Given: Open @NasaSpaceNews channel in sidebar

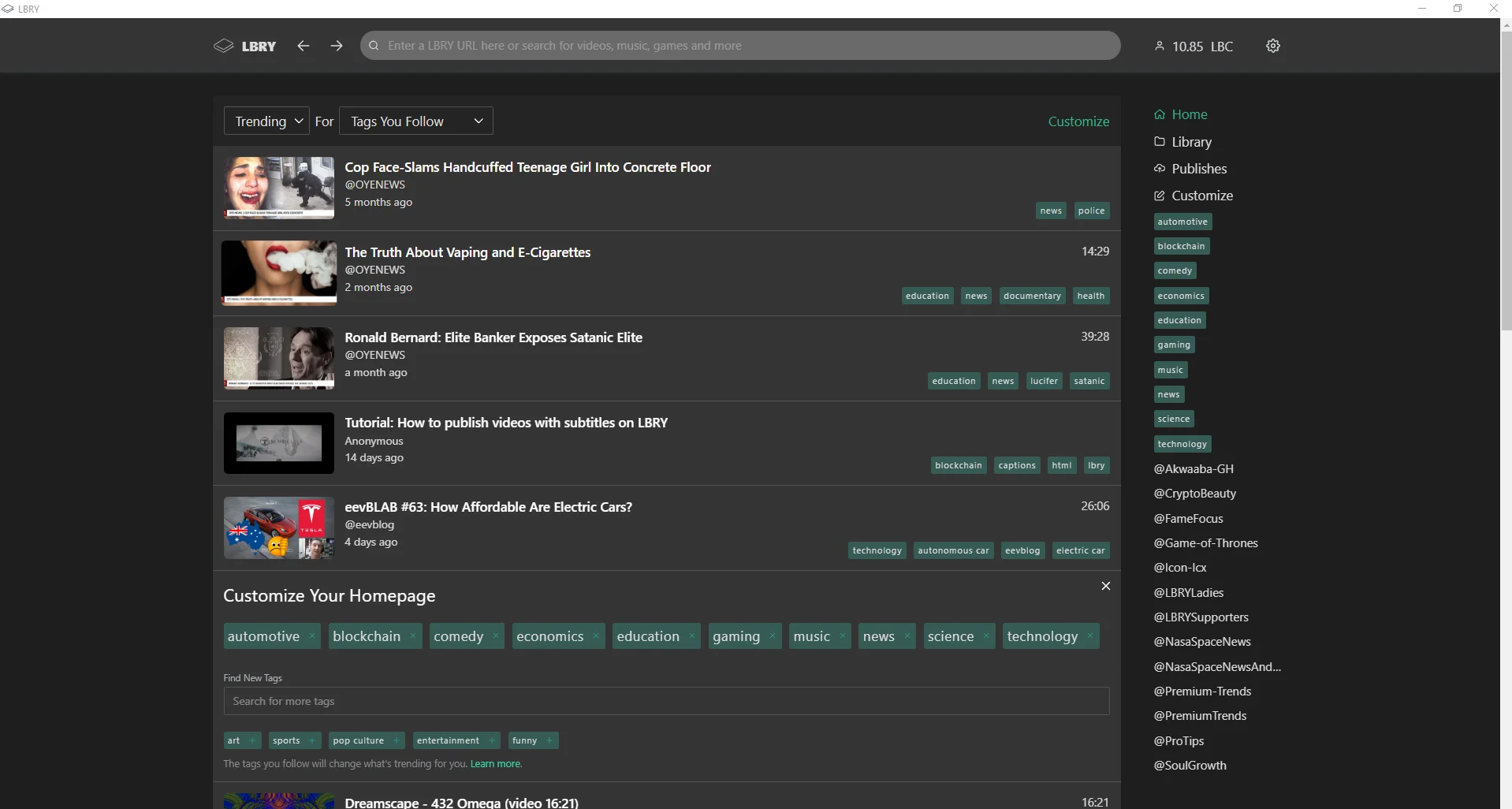Looking at the screenshot, I should (1202, 642).
